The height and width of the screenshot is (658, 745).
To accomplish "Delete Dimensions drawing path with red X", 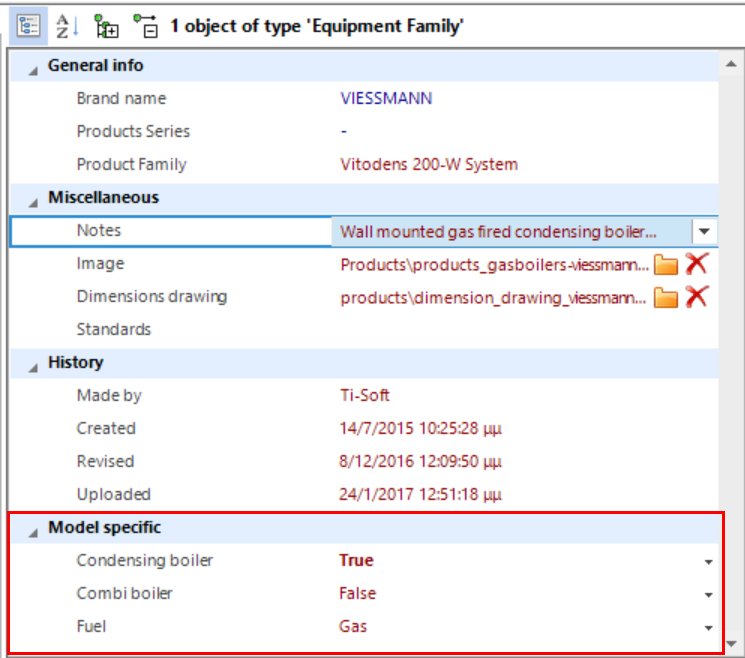I will pyautogui.click(x=697, y=297).
